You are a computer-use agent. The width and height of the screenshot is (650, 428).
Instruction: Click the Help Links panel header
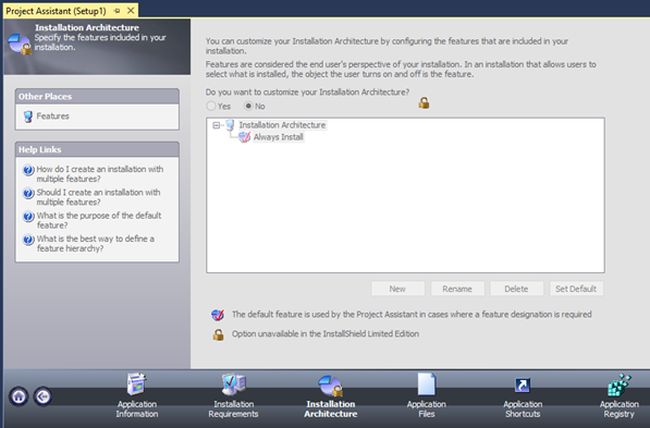[x=97, y=149]
